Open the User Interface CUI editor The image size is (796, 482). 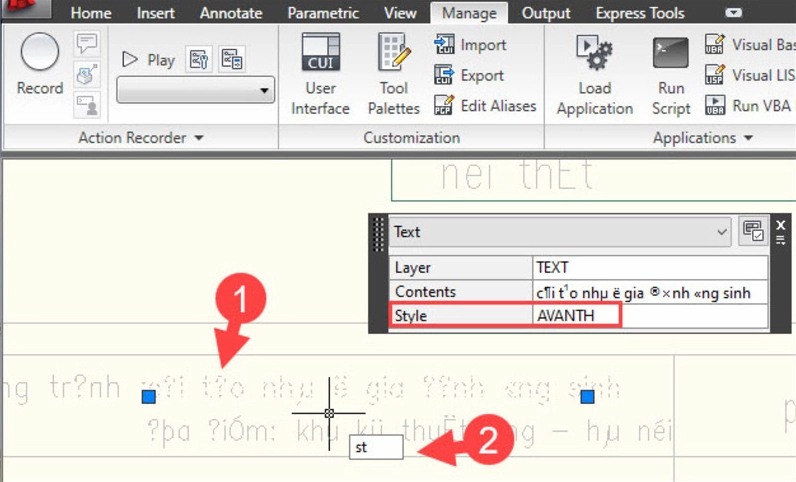[x=320, y=74]
